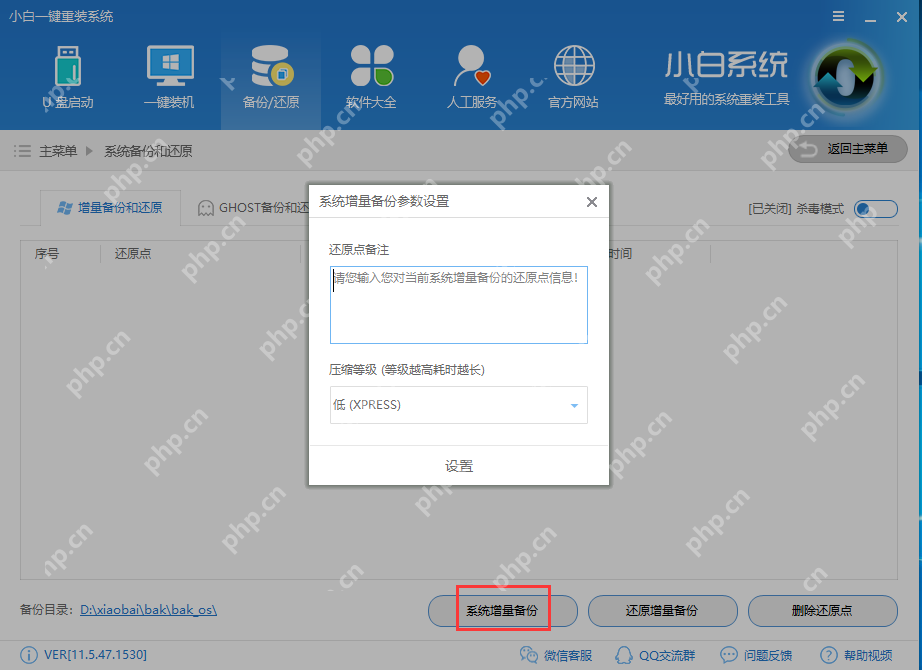The width and height of the screenshot is (922, 670).
Task: Toggle the 杀毒模式 antivirus mode switch
Action: pyautogui.click(x=876, y=209)
